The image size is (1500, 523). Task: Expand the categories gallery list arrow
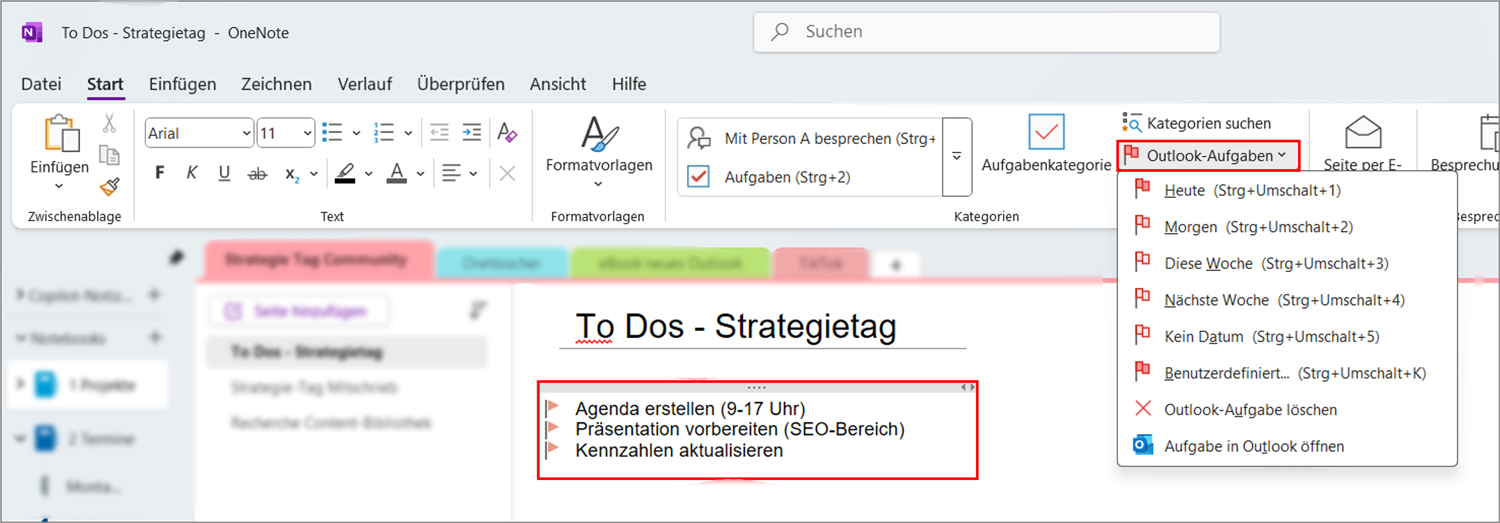(x=956, y=157)
